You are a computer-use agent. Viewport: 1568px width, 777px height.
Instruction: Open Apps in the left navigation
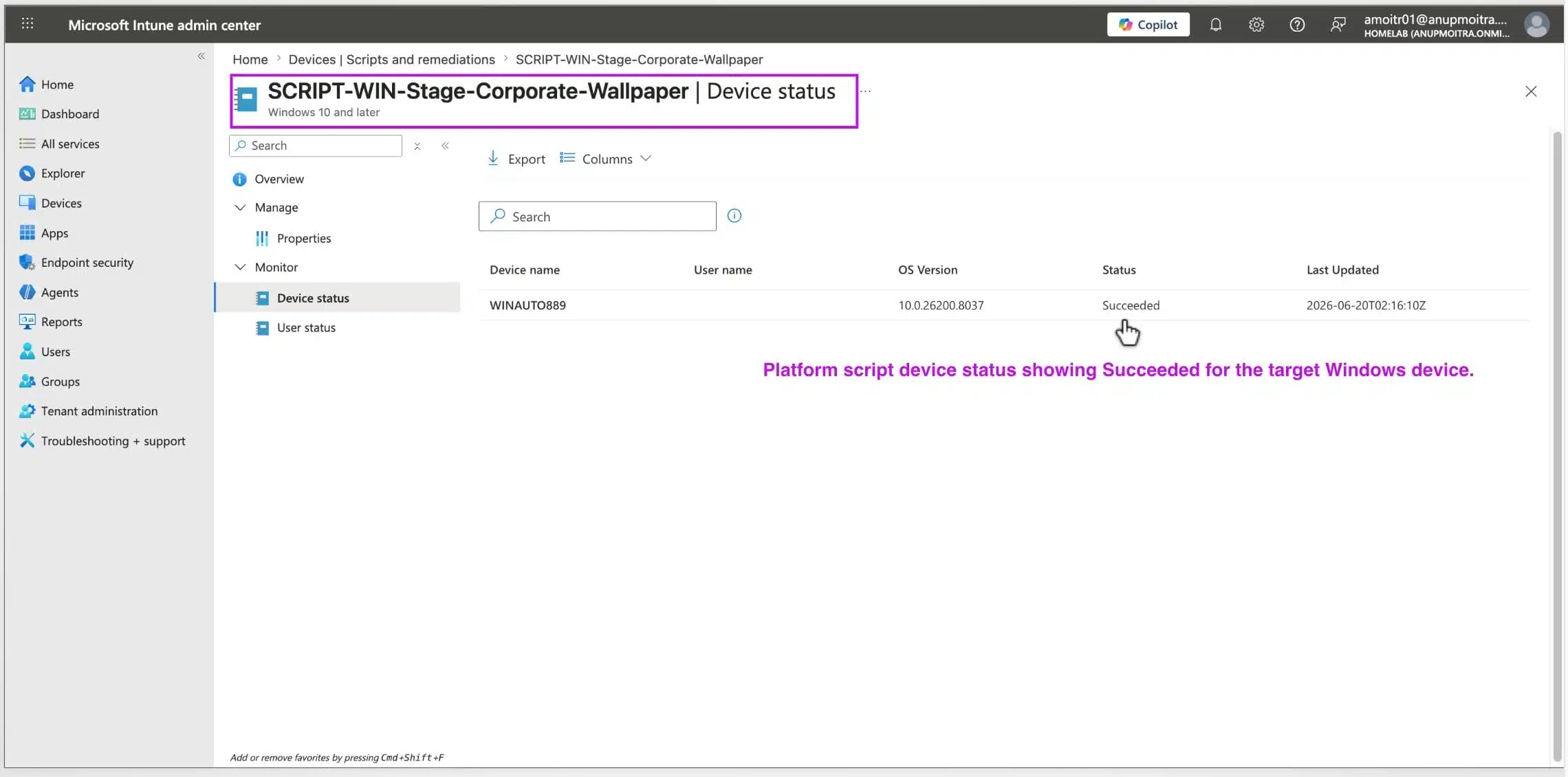click(x=44, y=233)
